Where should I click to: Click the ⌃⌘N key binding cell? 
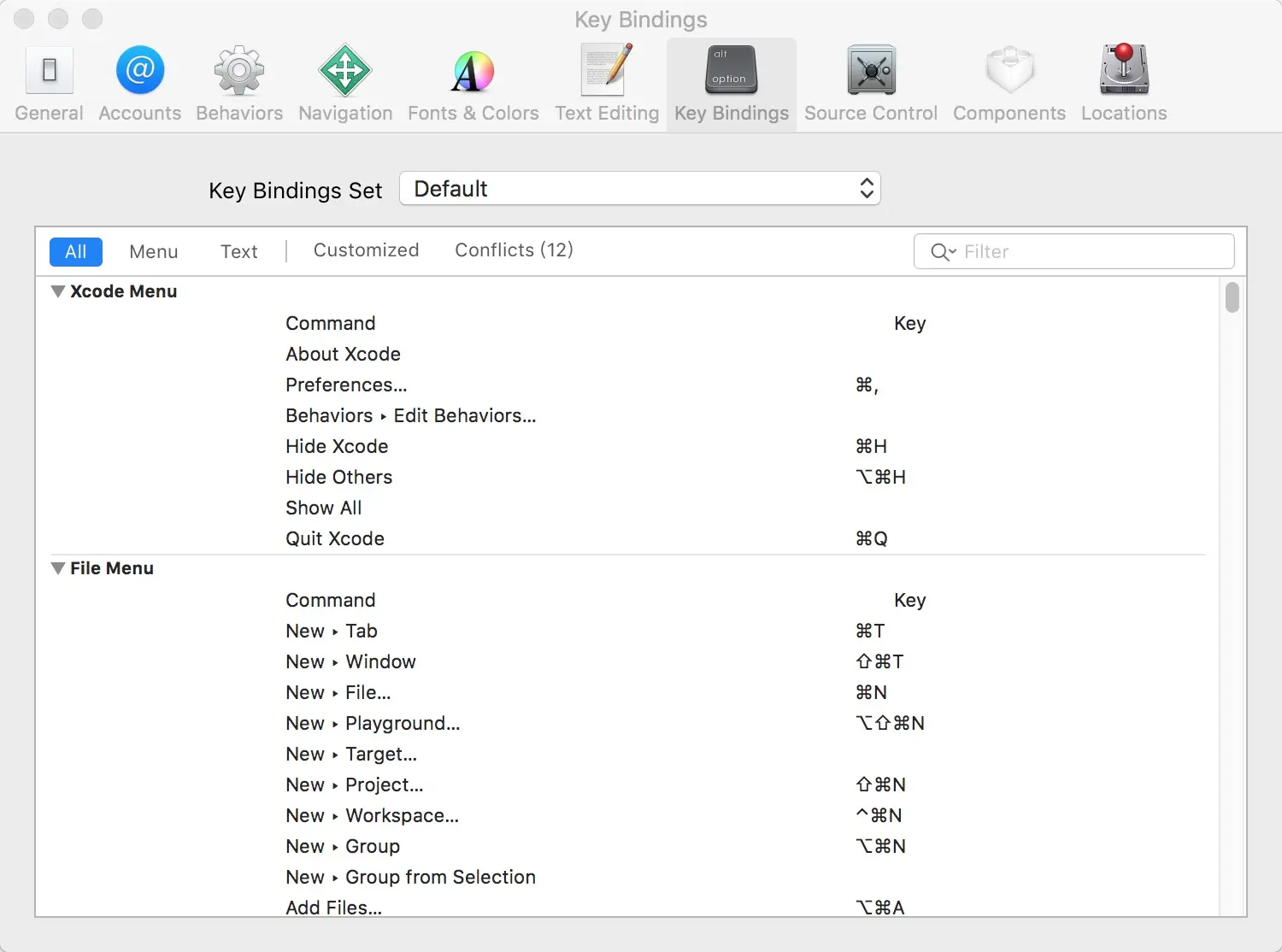(x=879, y=815)
